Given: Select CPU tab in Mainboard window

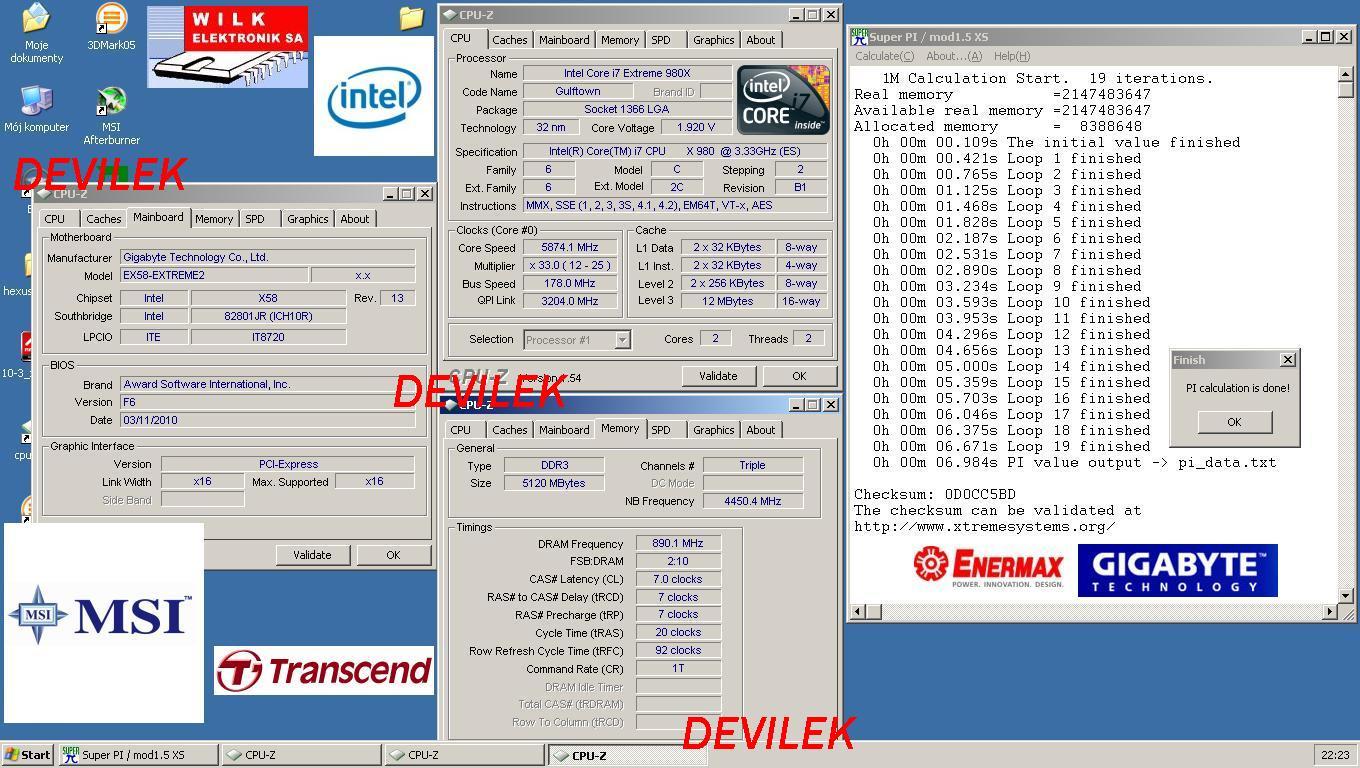Looking at the screenshot, I should pyautogui.click(x=55, y=219).
